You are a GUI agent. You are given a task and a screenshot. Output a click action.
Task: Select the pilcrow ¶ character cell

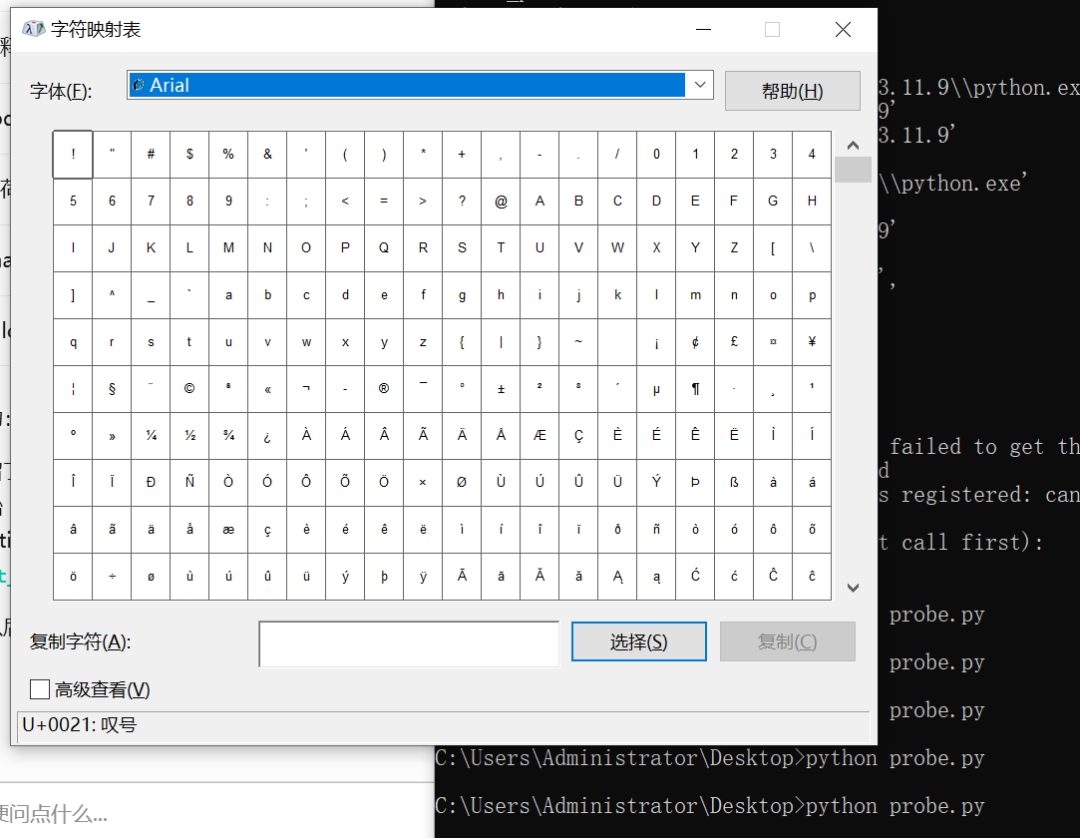[x=695, y=388]
